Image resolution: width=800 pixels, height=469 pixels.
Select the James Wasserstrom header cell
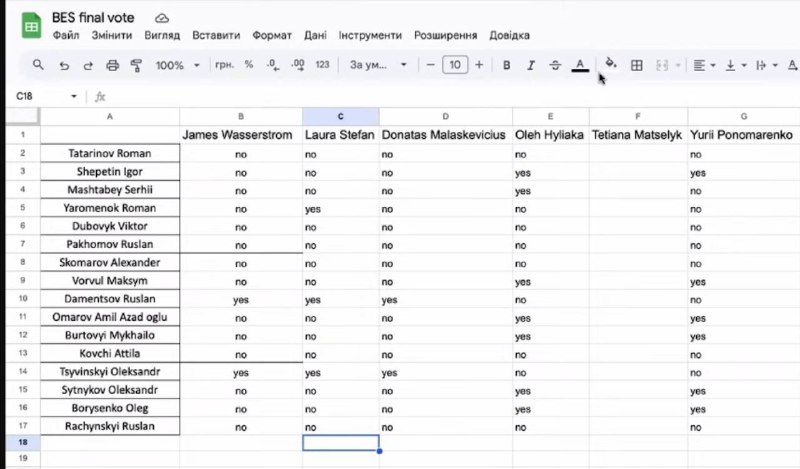[x=241, y=135]
